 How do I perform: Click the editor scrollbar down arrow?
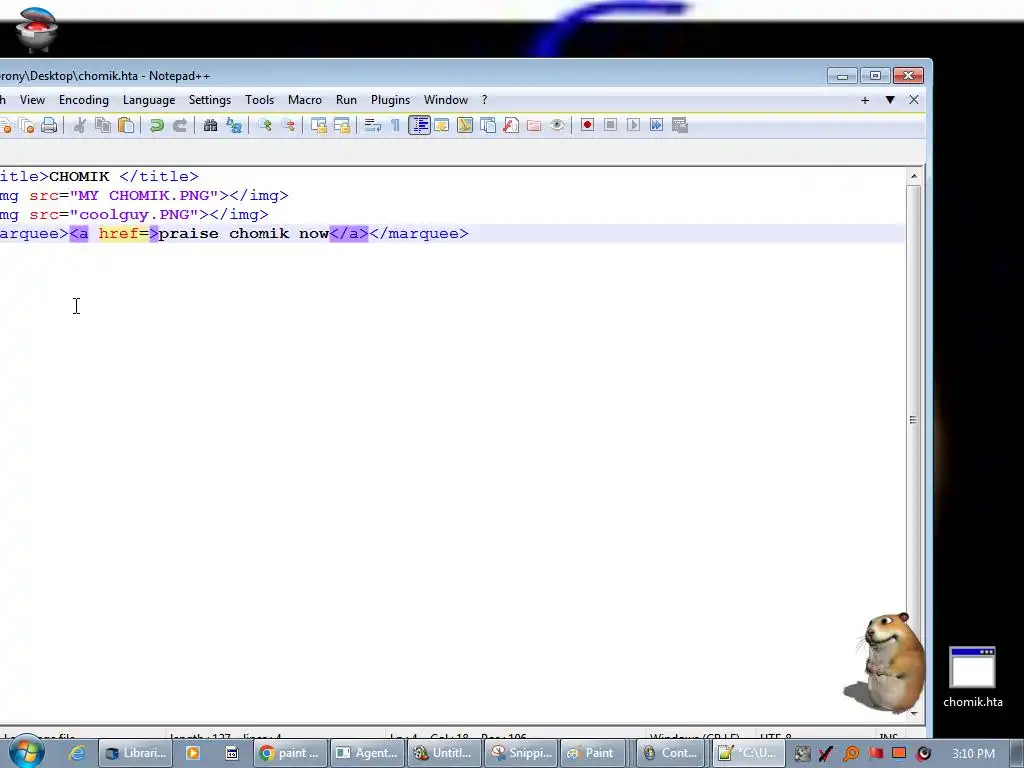[x=914, y=713]
